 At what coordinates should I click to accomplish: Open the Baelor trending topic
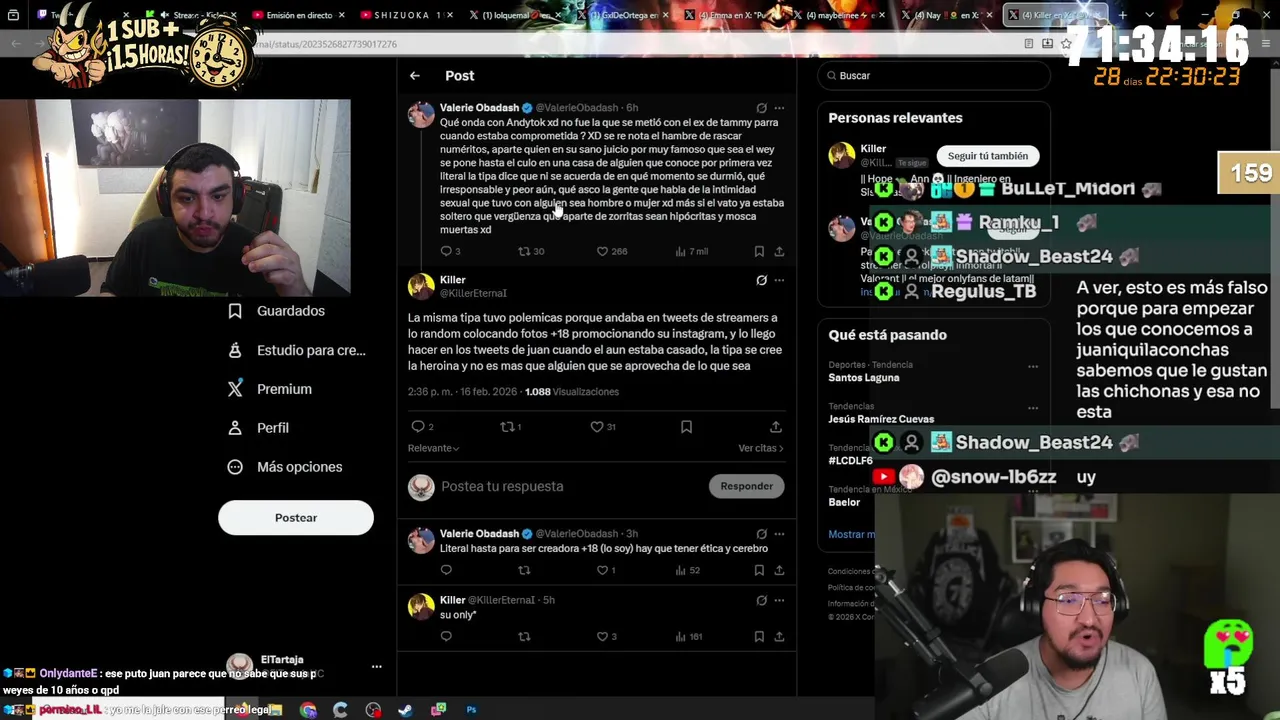(x=844, y=502)
